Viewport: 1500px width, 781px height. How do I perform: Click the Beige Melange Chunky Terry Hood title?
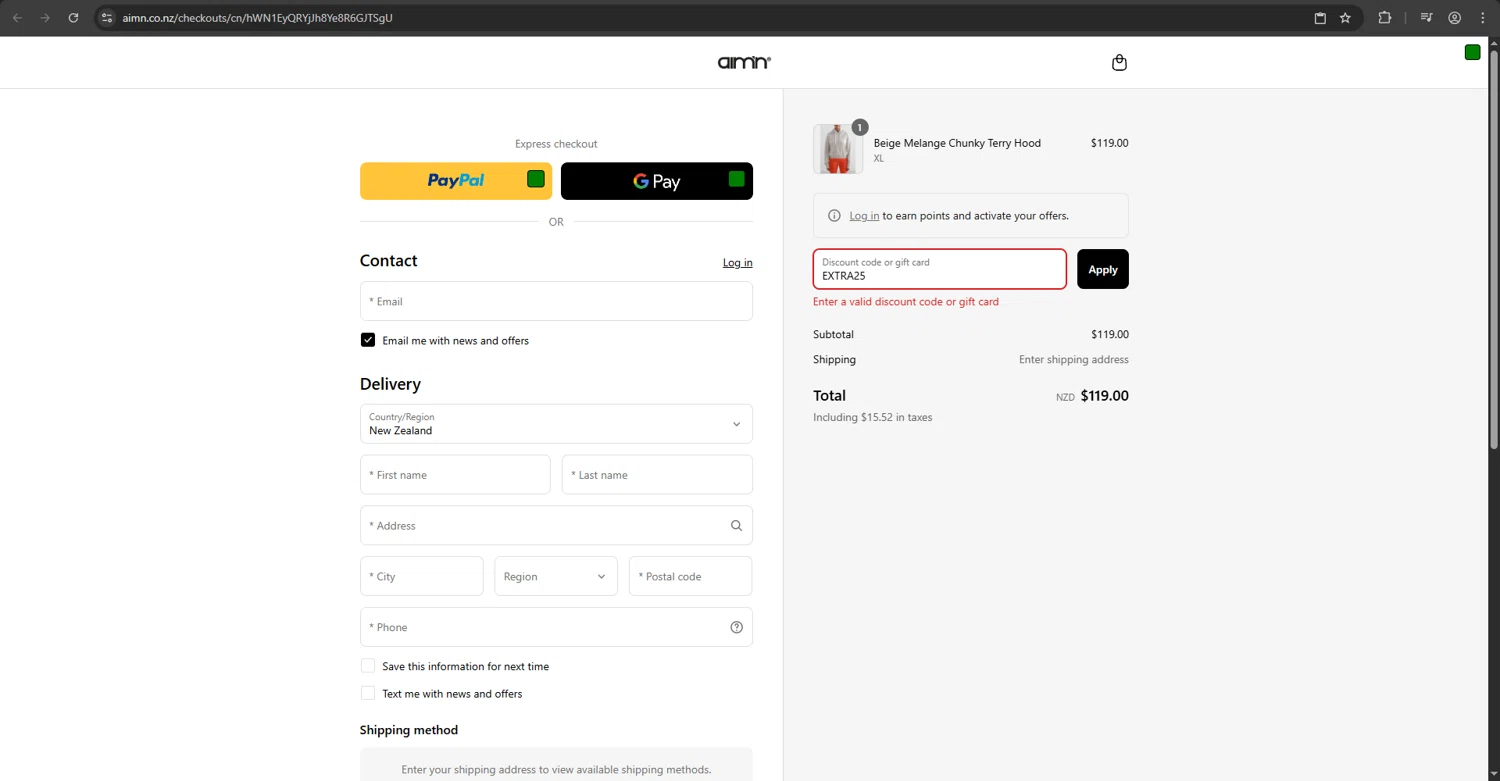(x=957, y=143)
